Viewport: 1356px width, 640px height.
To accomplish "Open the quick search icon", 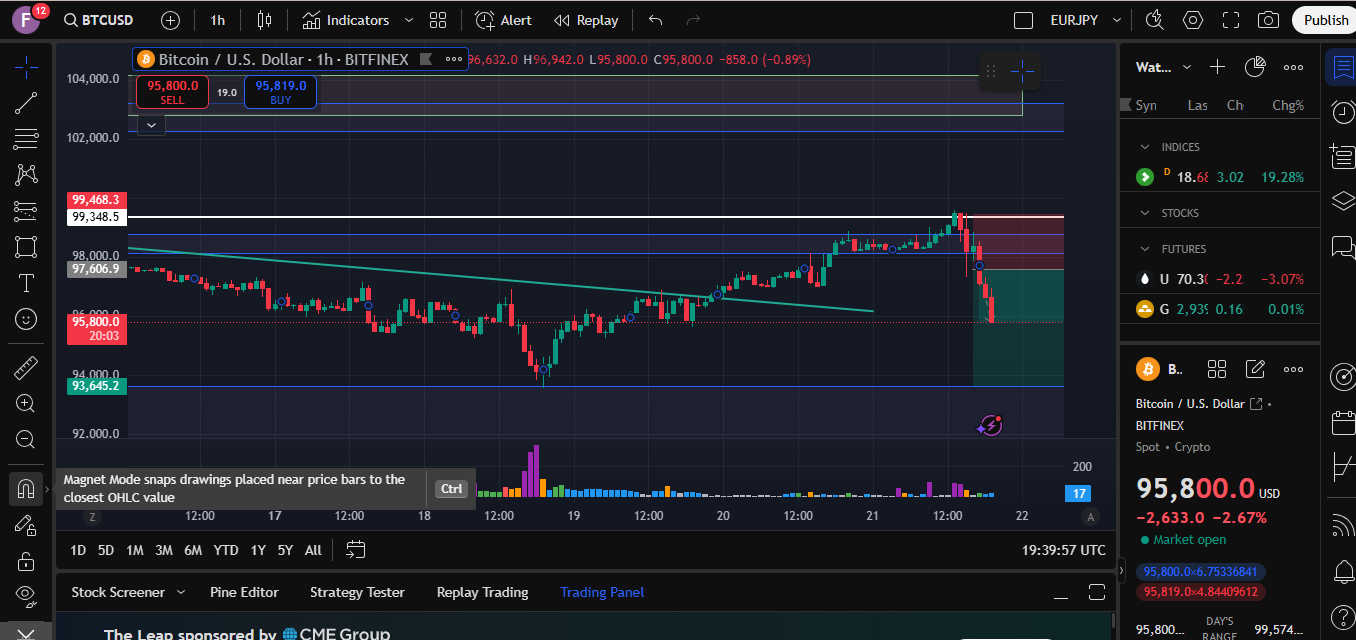I will pyautogui.click(x=1155, y=20).
